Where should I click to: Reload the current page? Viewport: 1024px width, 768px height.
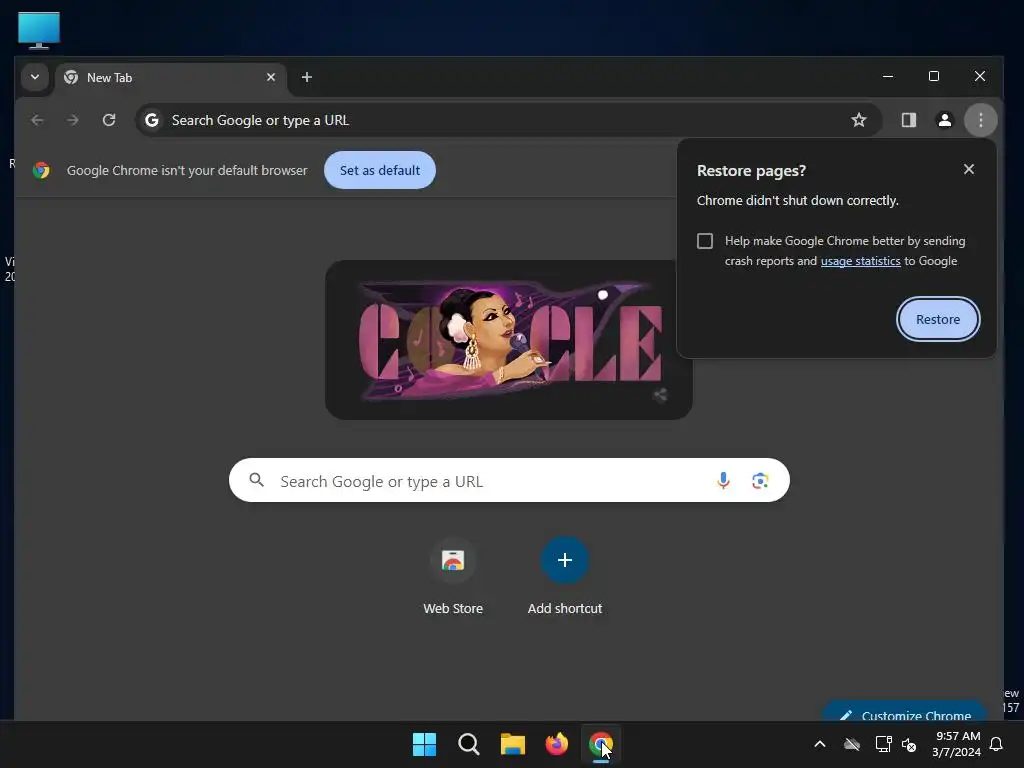(109, 120)
